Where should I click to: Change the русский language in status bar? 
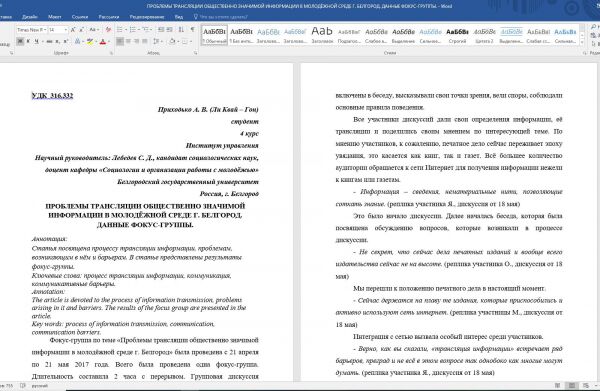pyautogui.click(x=39, y=386)
